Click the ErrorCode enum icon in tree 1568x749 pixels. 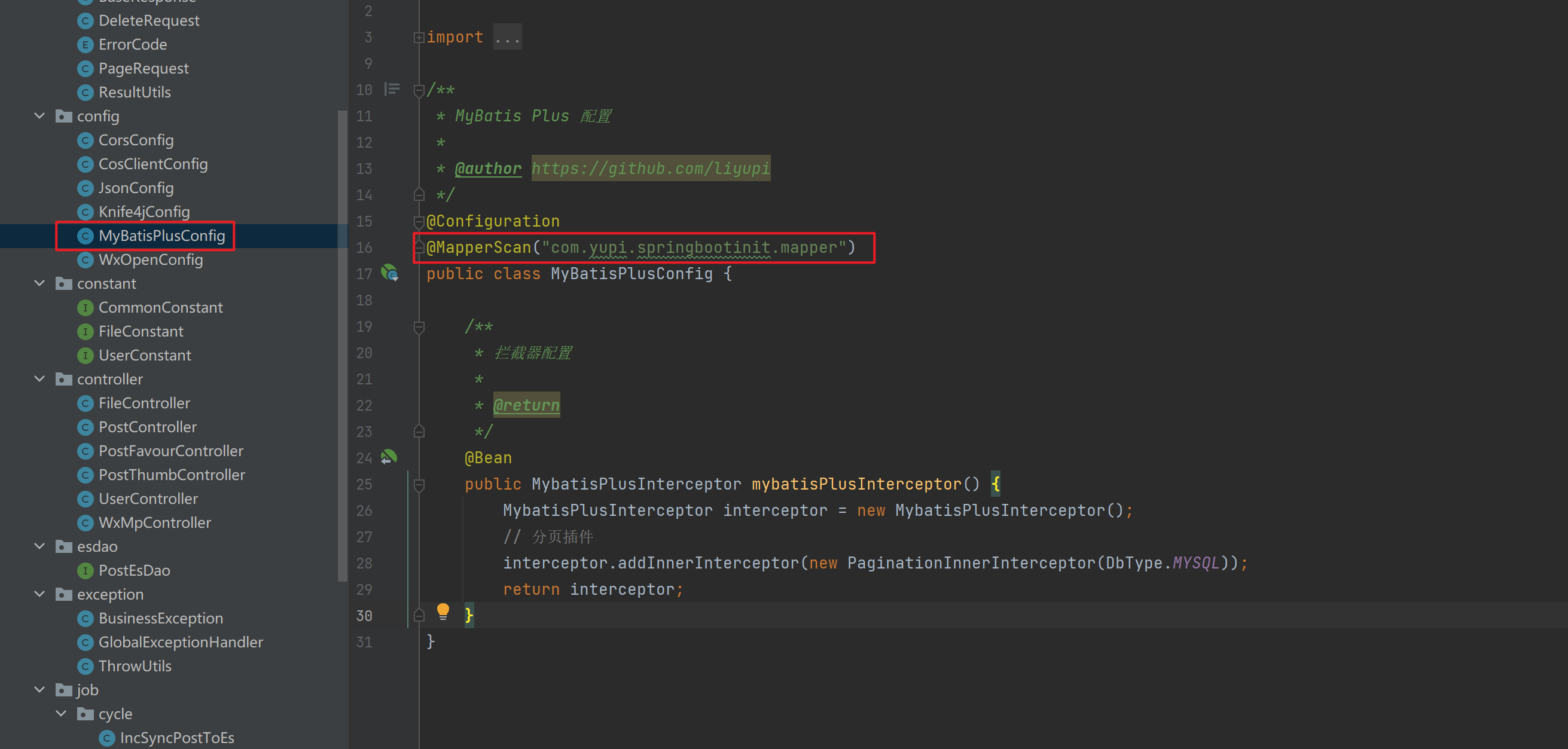click(x=85, y=44)
